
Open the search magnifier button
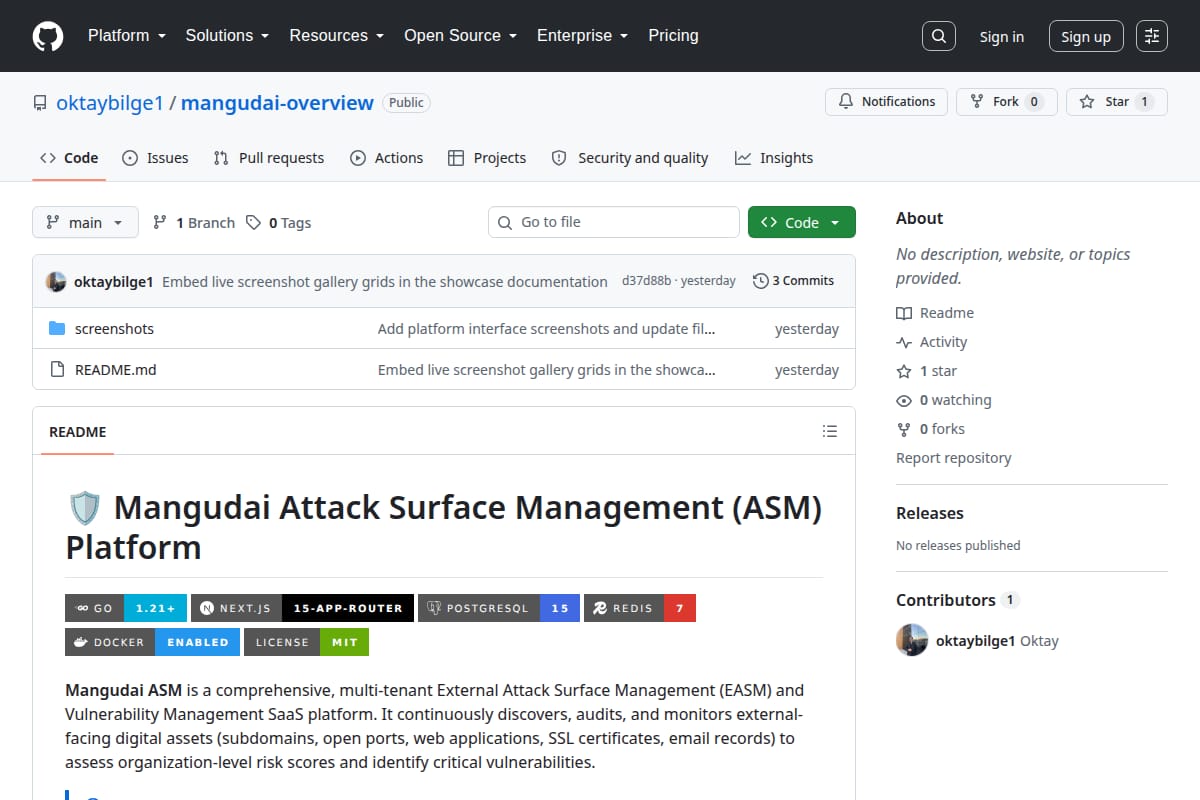click(938, 36)
